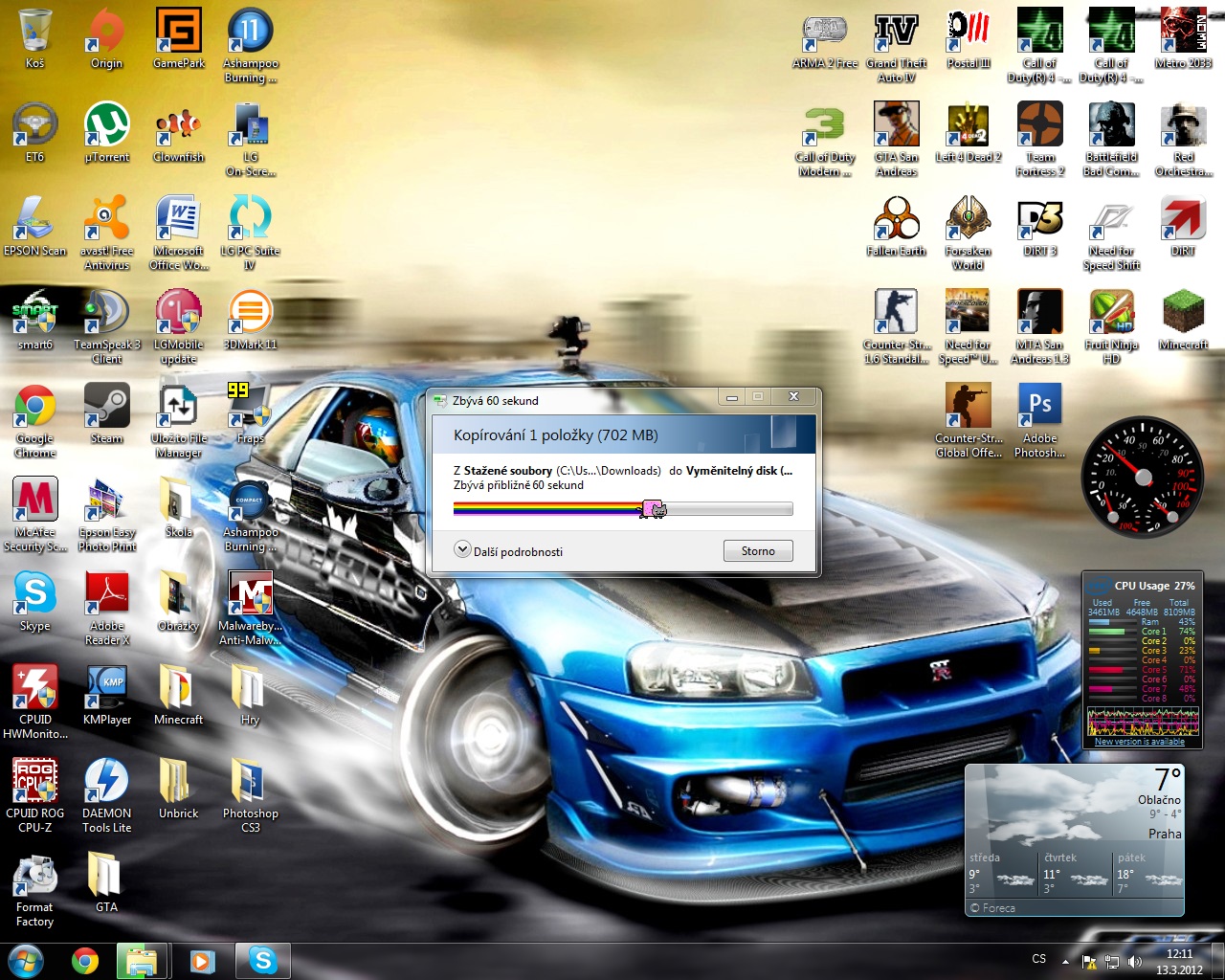Image resolution: width=1225 pixels, height=980 pixels.
Task: Launch the Origin desktop shortcut
Action: (x=107, y=38)
